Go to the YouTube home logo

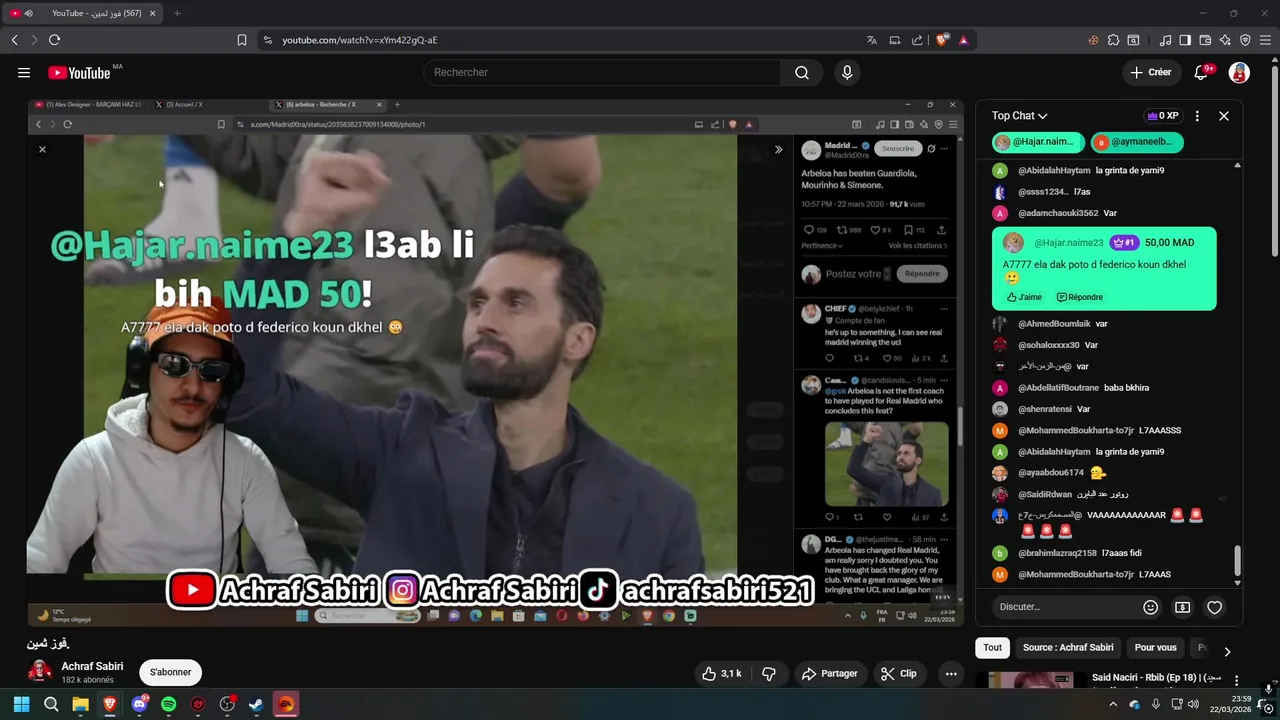coord(79,72)
